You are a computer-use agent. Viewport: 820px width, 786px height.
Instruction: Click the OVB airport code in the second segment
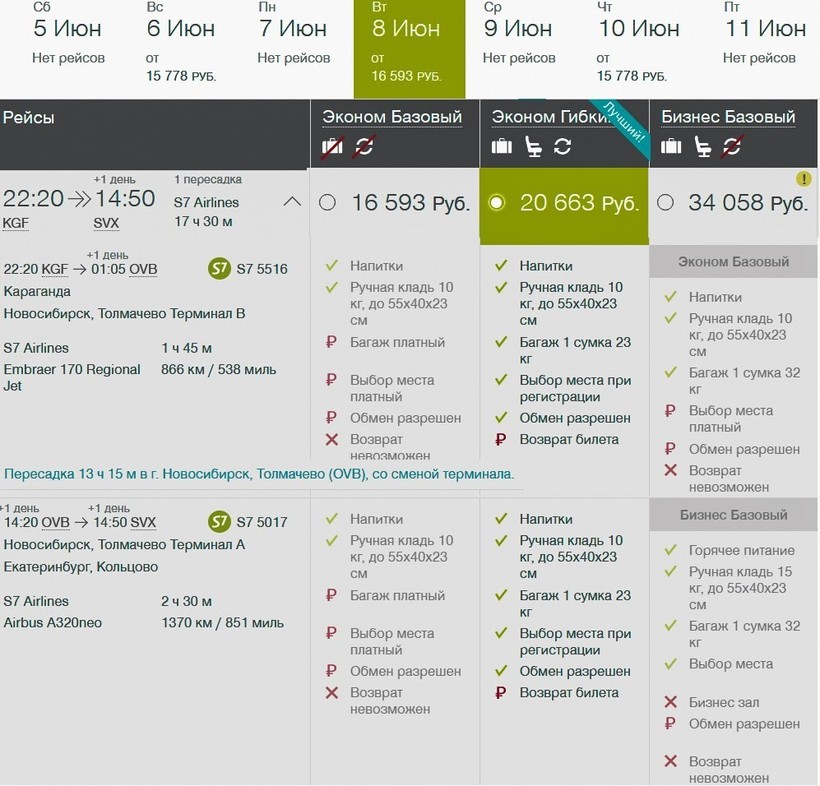(55, 522)
